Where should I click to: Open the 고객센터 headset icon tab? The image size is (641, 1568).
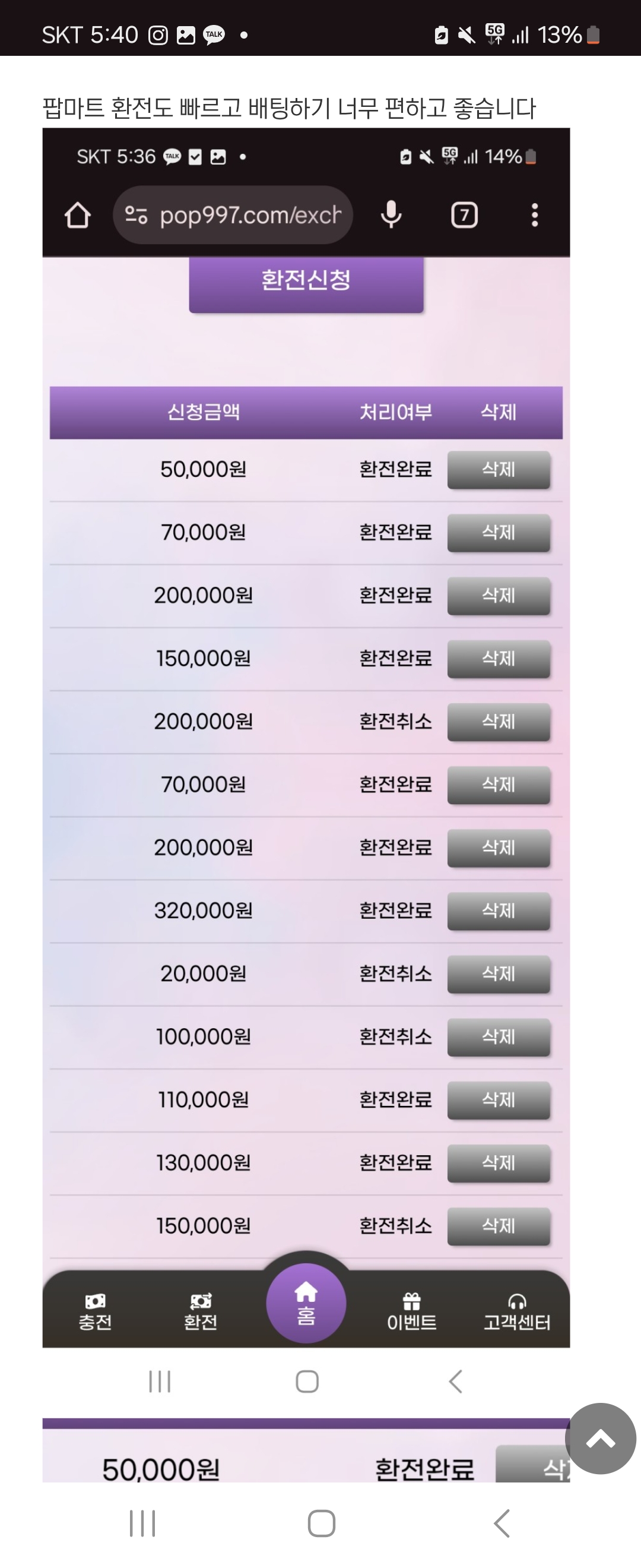coord(517,1312)
